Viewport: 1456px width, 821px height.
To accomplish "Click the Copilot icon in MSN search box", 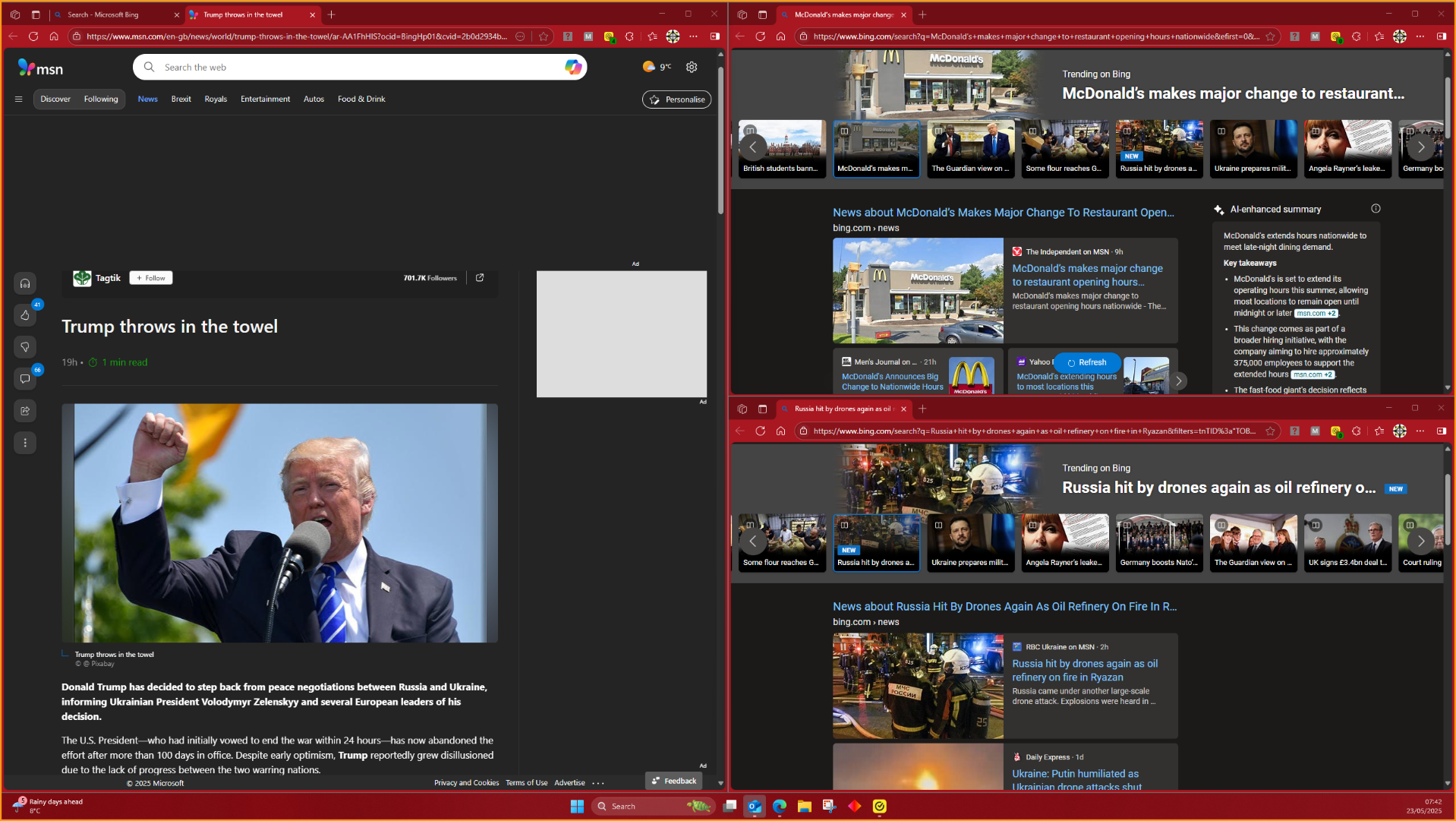I will 573,67.
